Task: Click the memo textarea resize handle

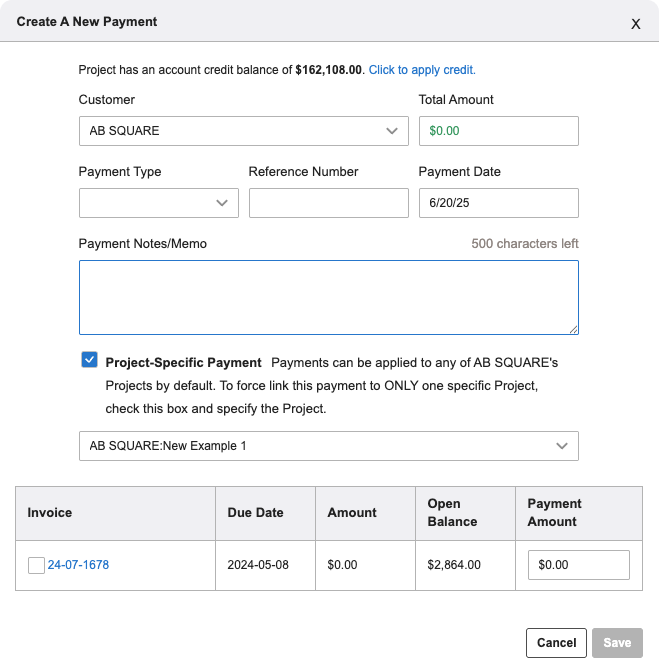Action: [573, 329]
